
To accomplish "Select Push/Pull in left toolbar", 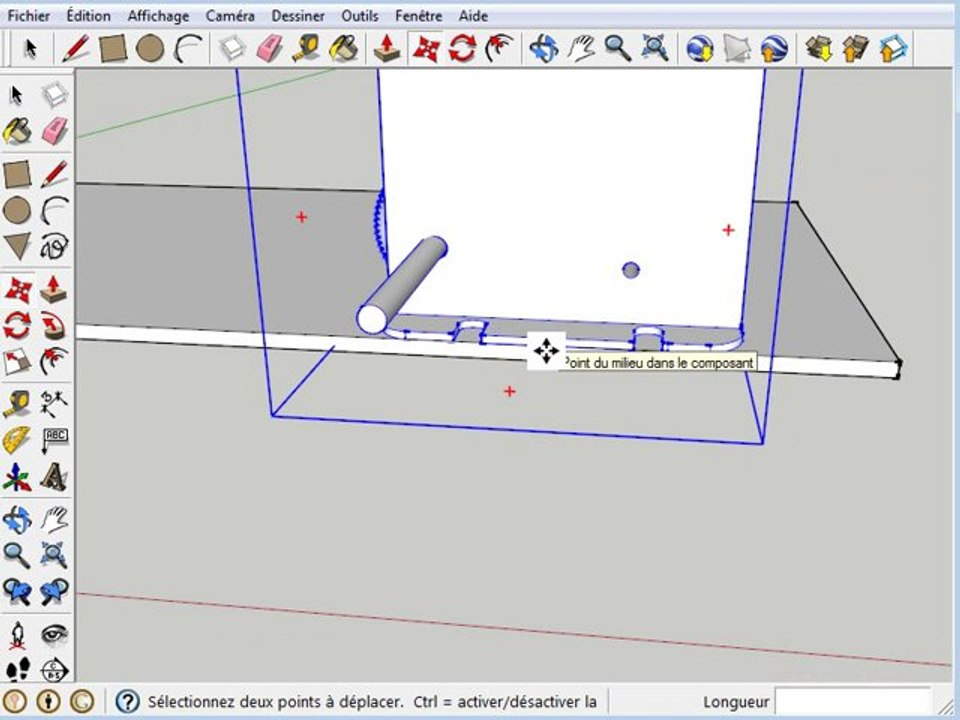I will click(54, 289).
